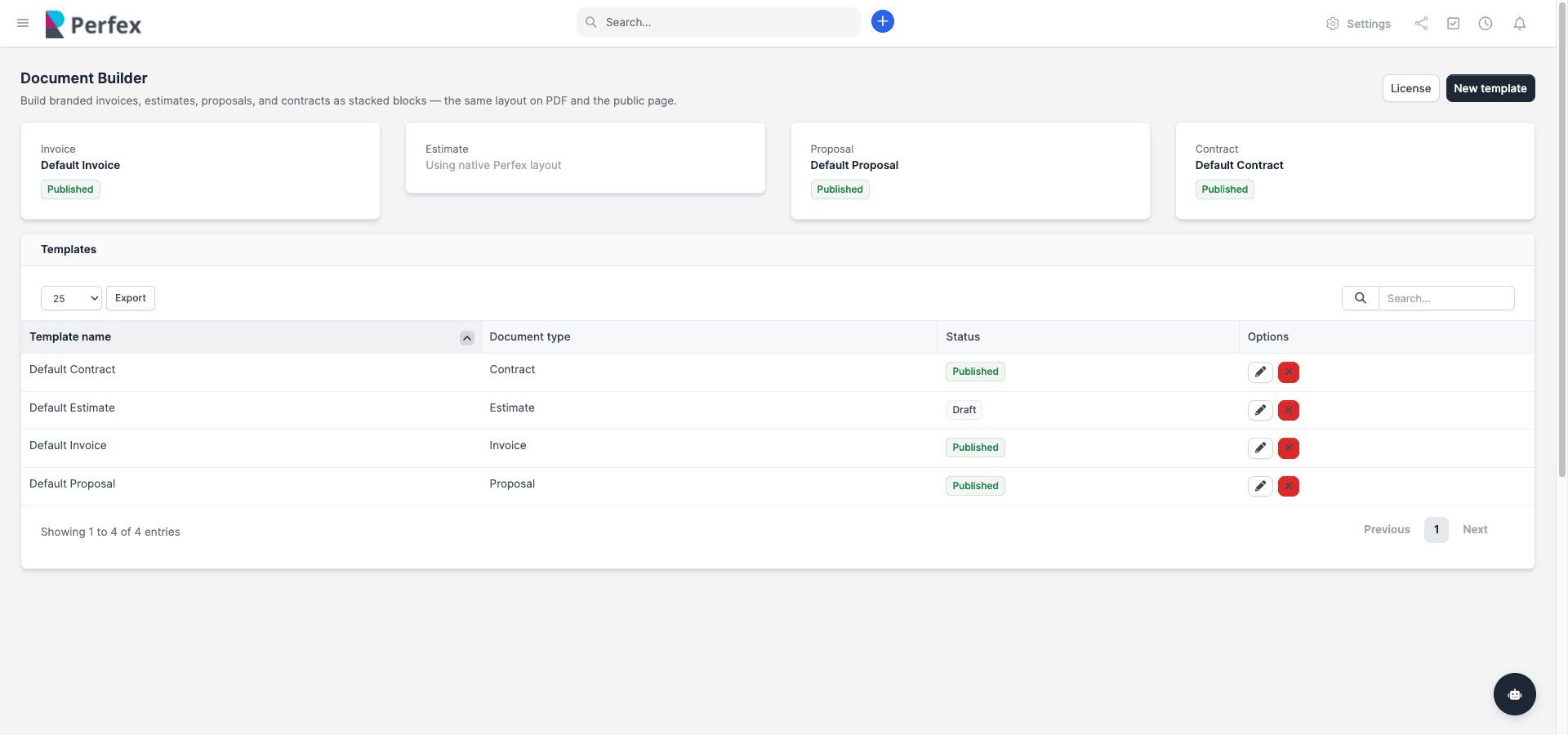1568x735 pixels.
Task: Open the timers clock icon
Action: (1486, 24)
